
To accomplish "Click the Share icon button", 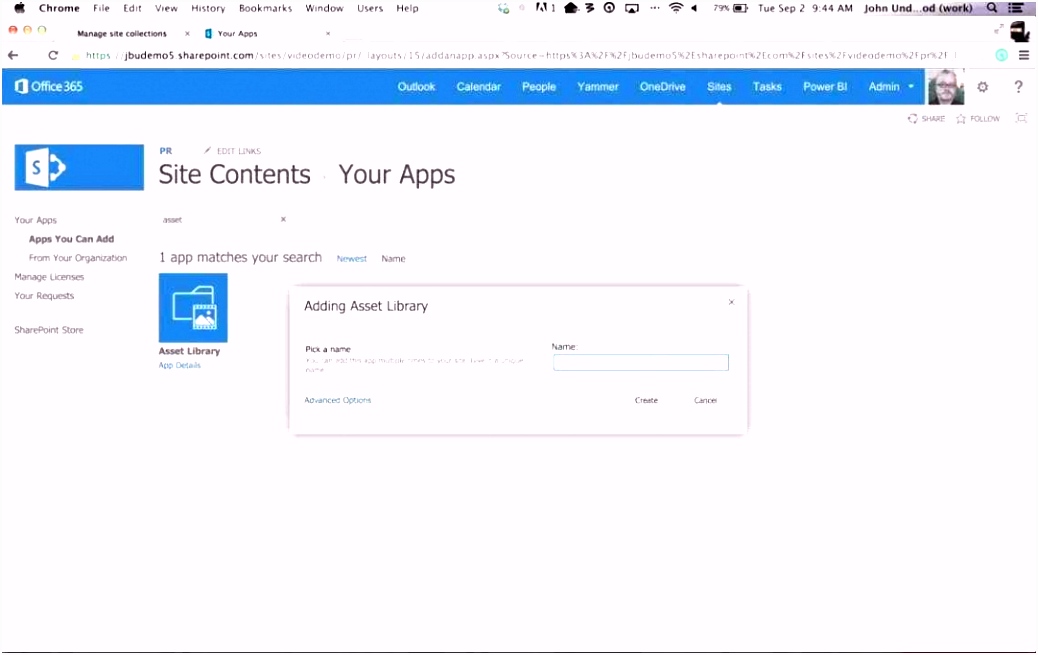I will point(926,119).
